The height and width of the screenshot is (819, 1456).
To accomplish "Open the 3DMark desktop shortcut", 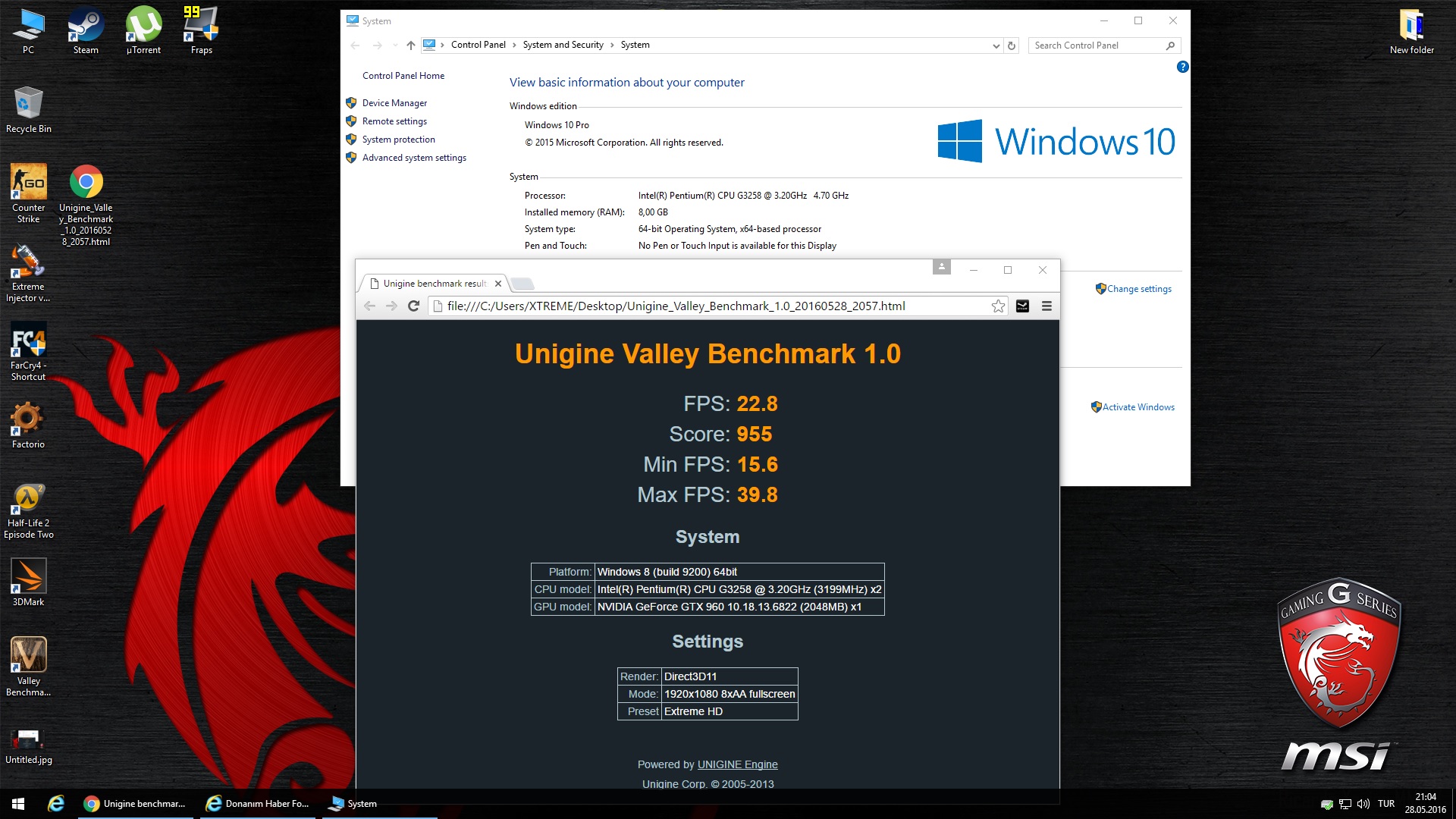I will 28,583.
